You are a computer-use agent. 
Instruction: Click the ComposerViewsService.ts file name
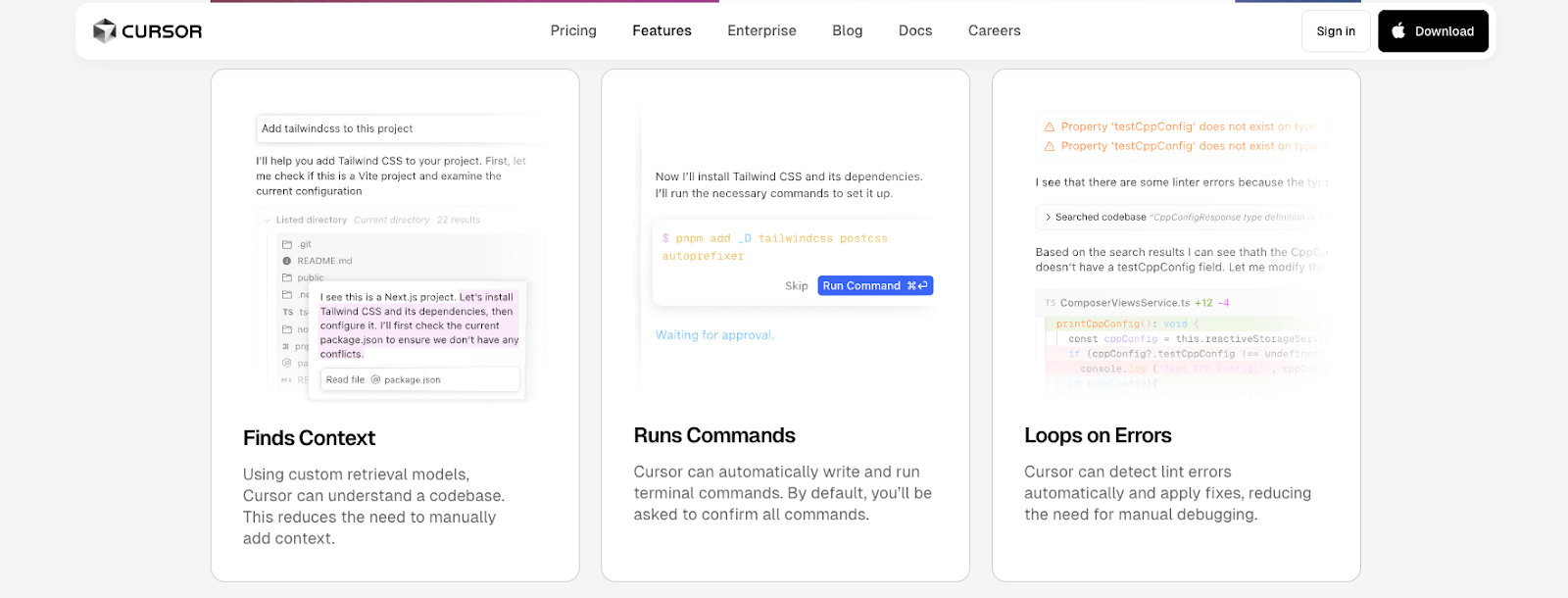click(1124, 303)
